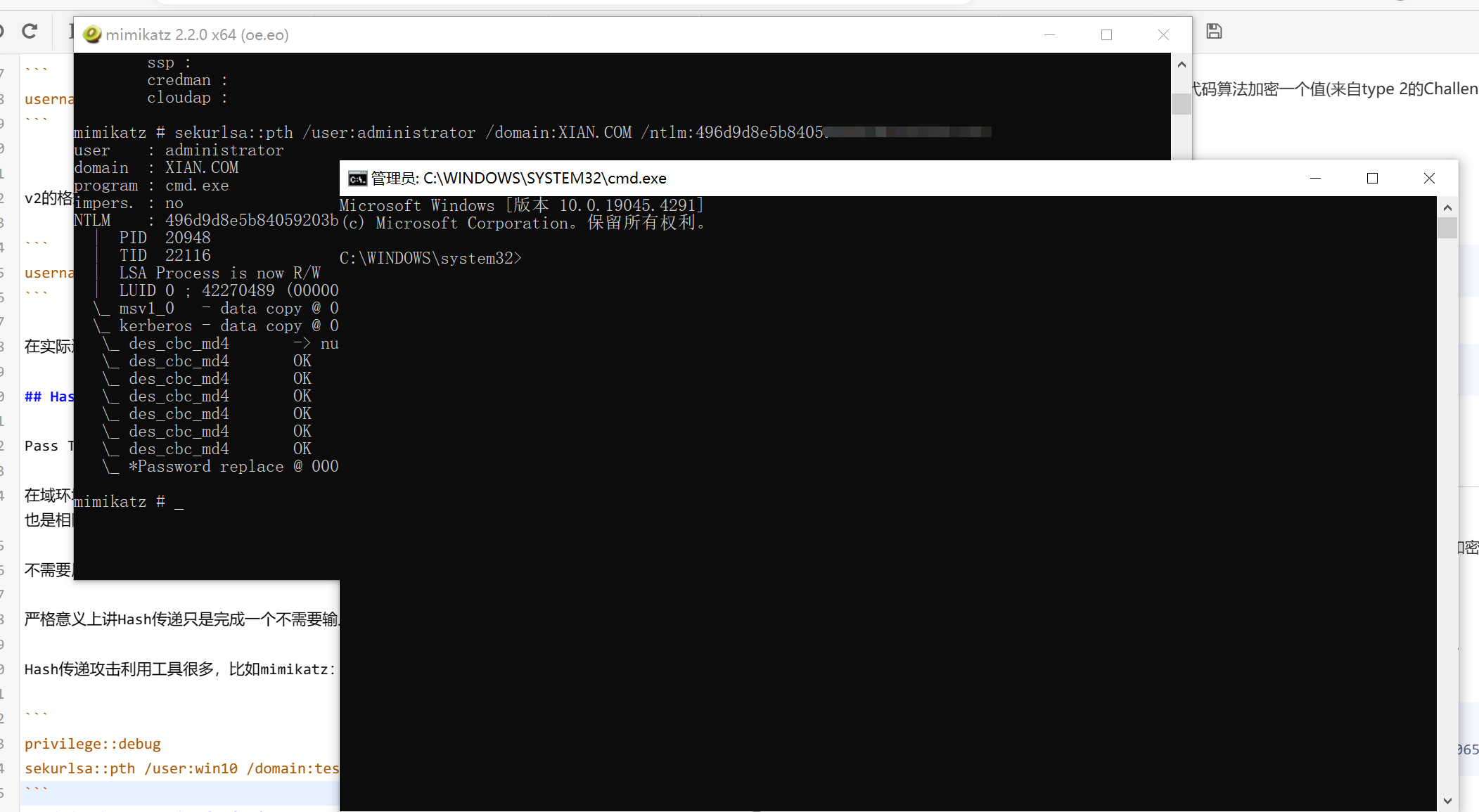Viewport: 1479px width, 812px height.
Task: Click 'impers. : no' line
Action: (129, 202)
